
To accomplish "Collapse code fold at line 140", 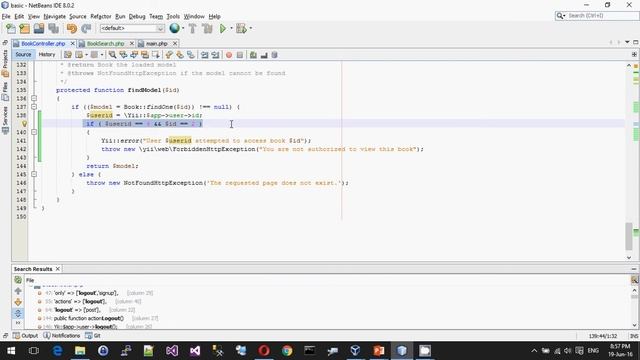I will pyautogui.click(x=34, y=132).
